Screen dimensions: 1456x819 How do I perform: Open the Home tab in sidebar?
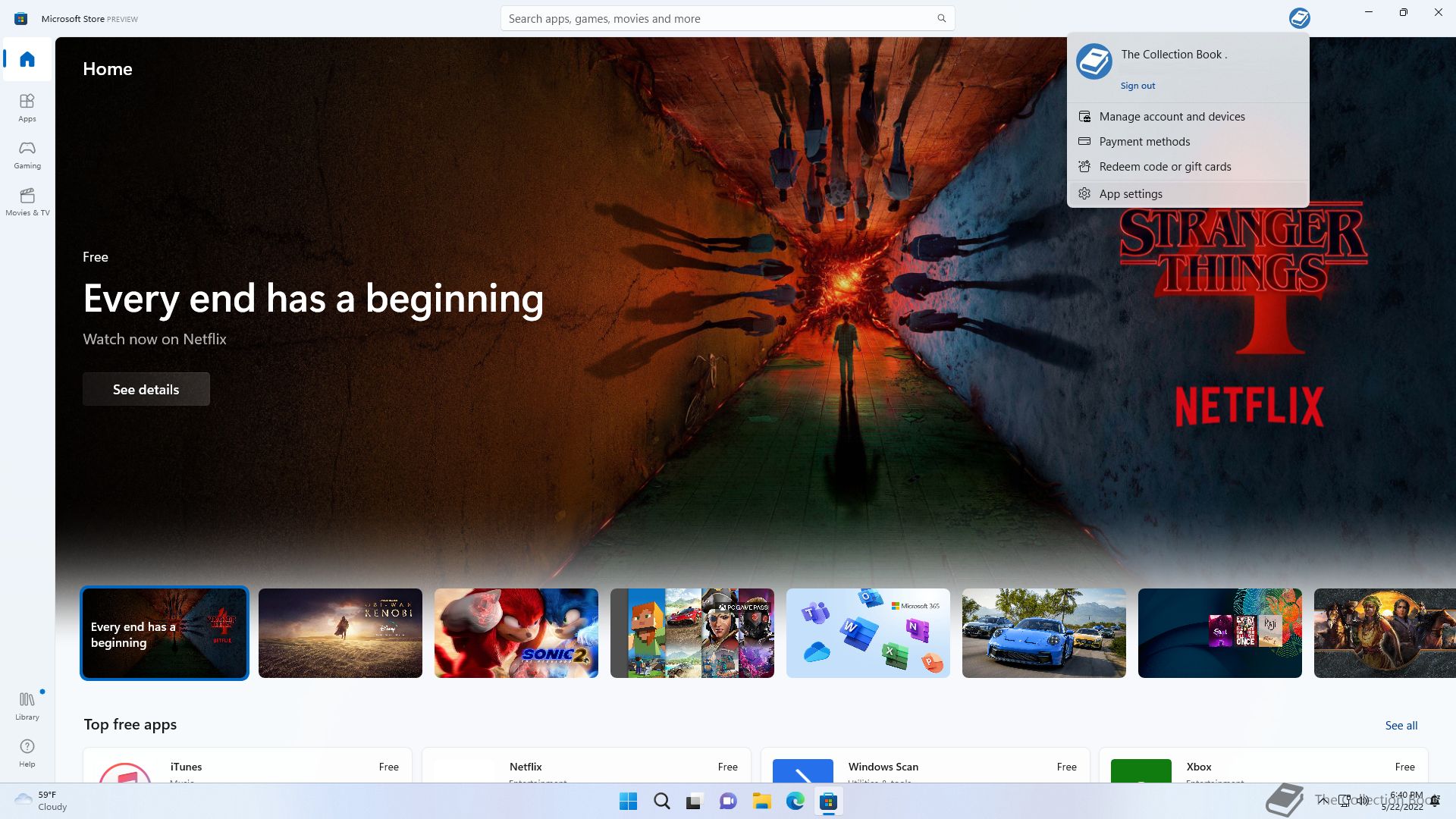(x=27, y=59)
